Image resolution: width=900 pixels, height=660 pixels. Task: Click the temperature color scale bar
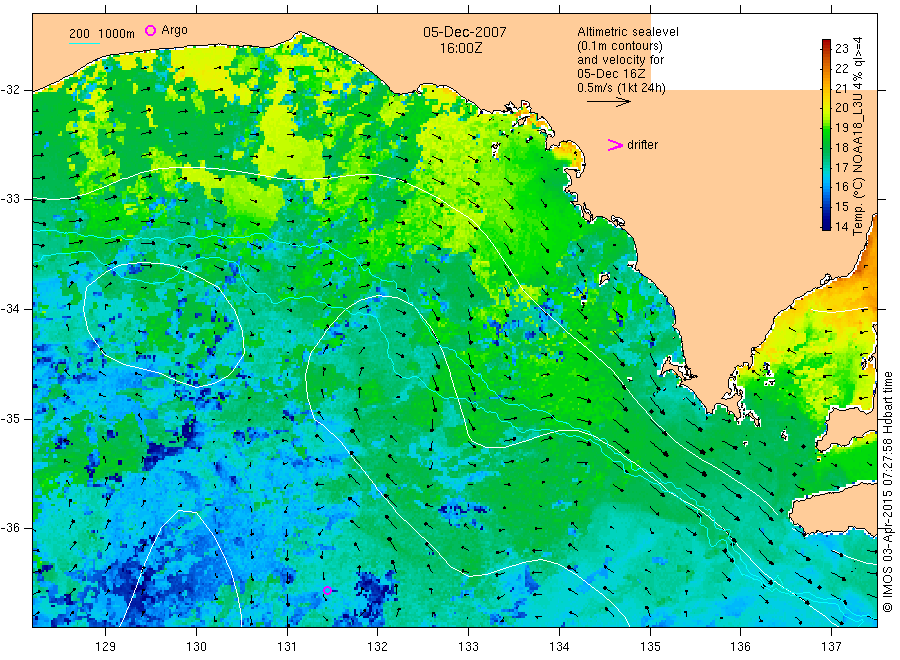[x=826, y=135]
